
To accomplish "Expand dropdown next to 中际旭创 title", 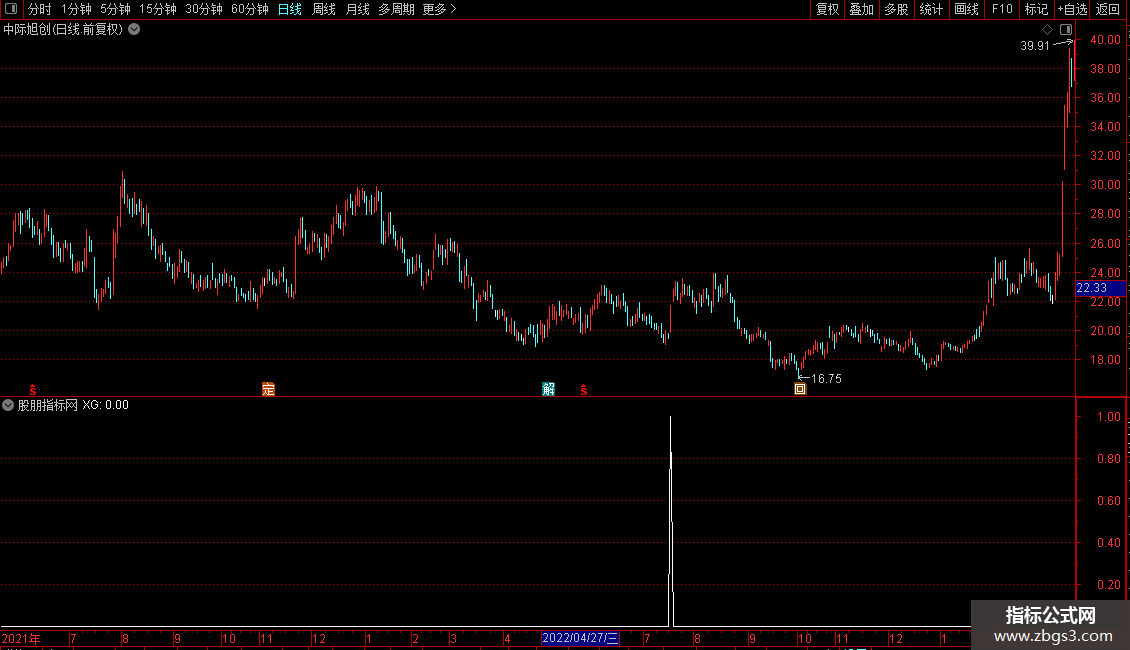I will (x=134, y=30).
